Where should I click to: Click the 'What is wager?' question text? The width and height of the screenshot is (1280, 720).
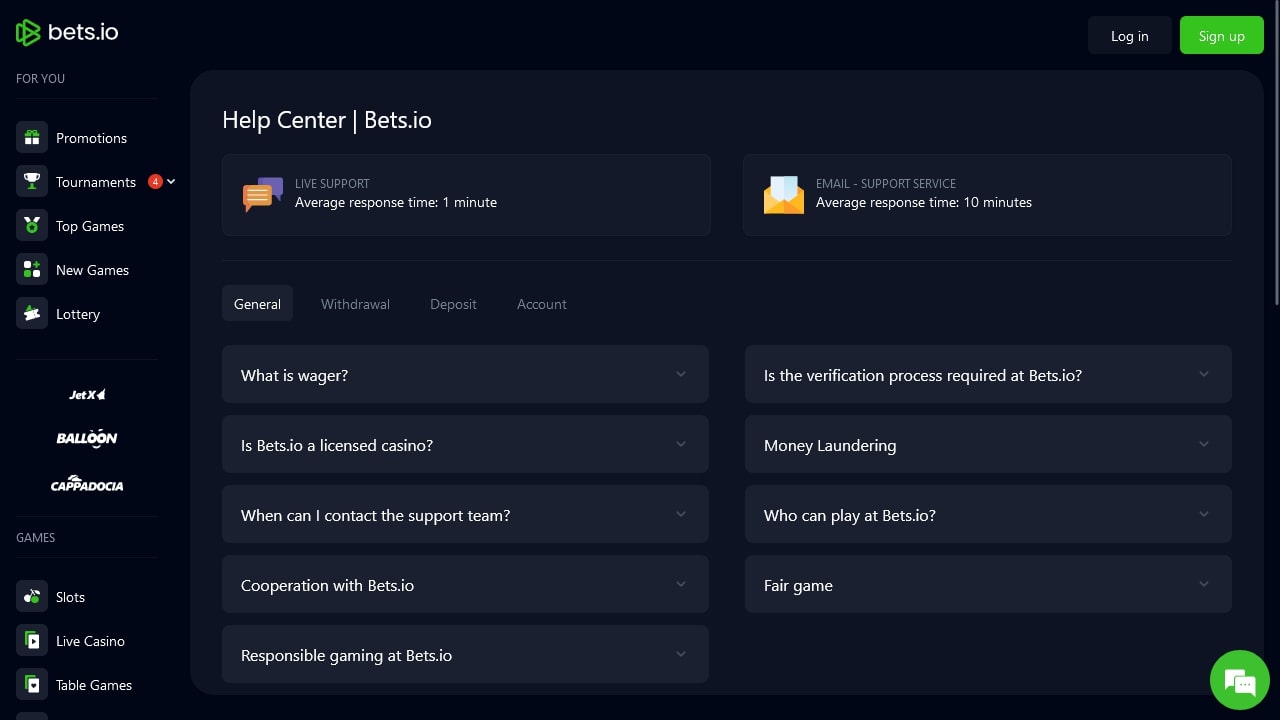(x=294, y=375)
